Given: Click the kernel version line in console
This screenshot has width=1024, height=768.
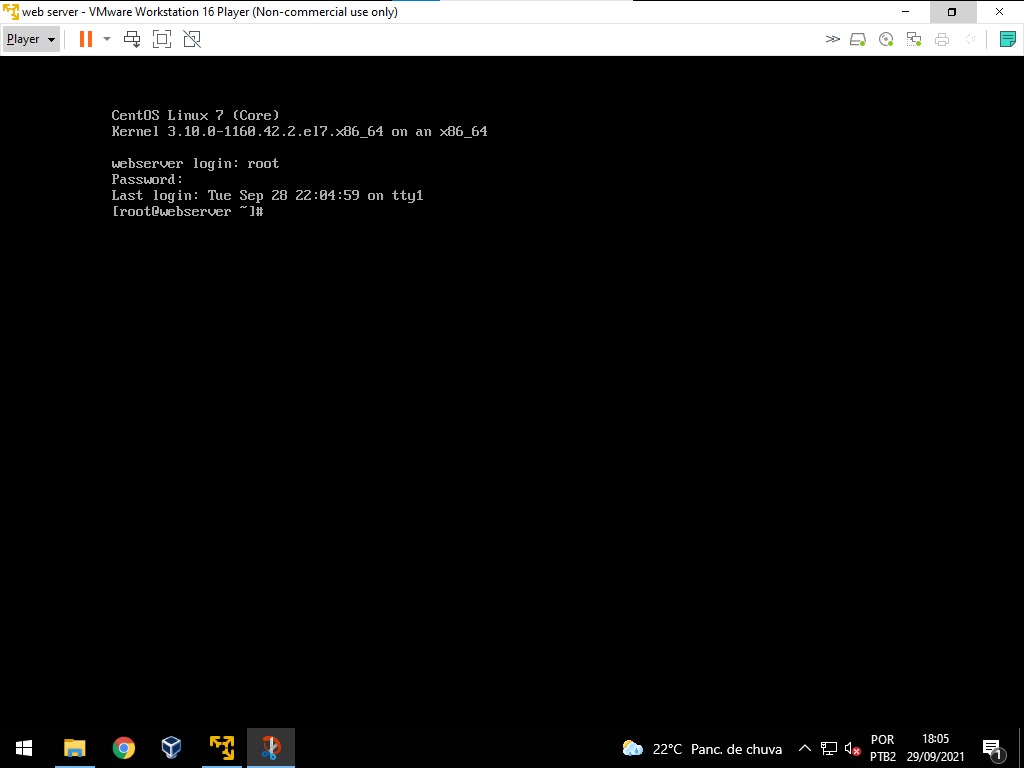Looking at the screenshot, I should 299,131.
